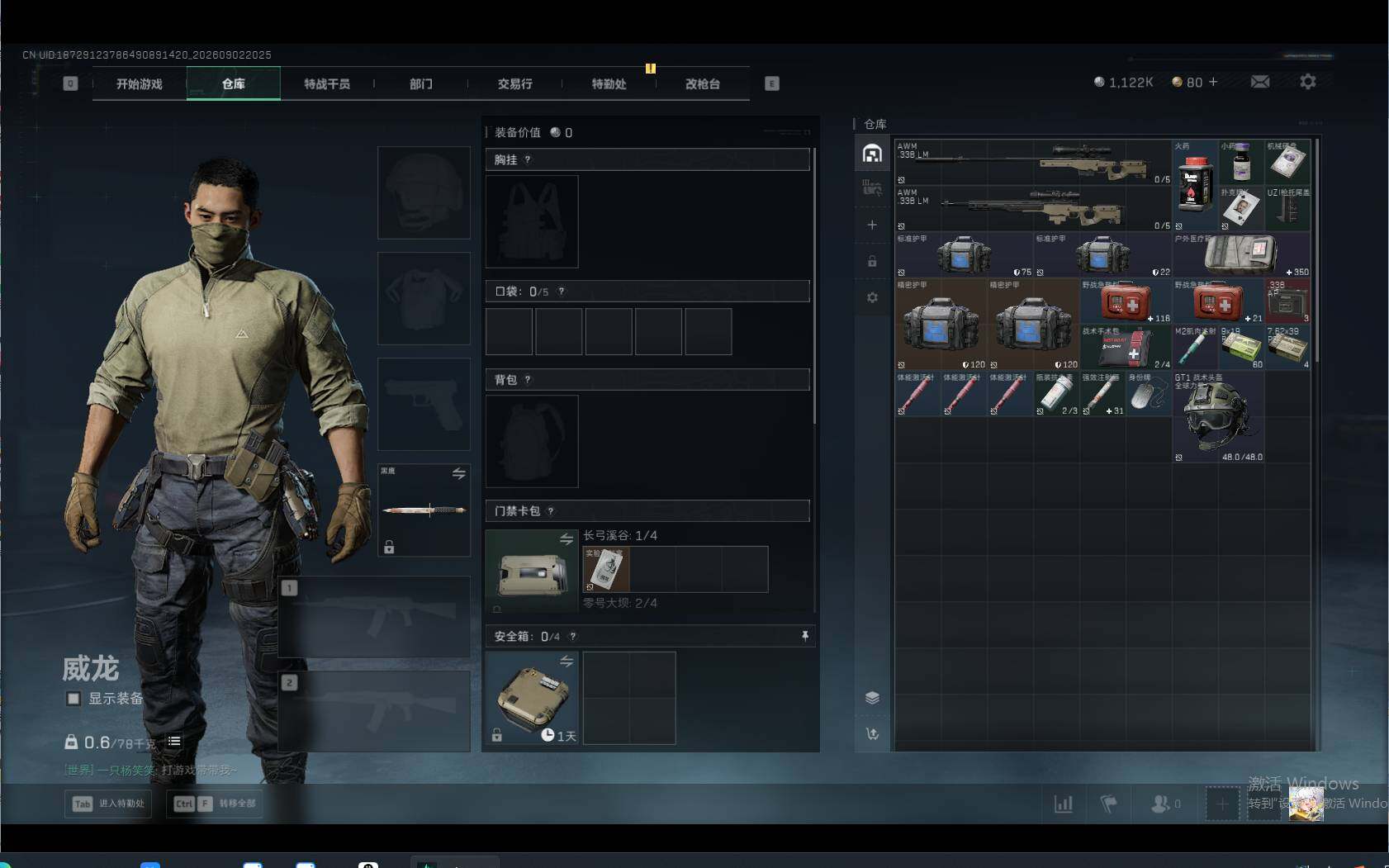Click the help icon next to 安全箱
This screenshot has width=1389, height=868.
click(573, 637)
